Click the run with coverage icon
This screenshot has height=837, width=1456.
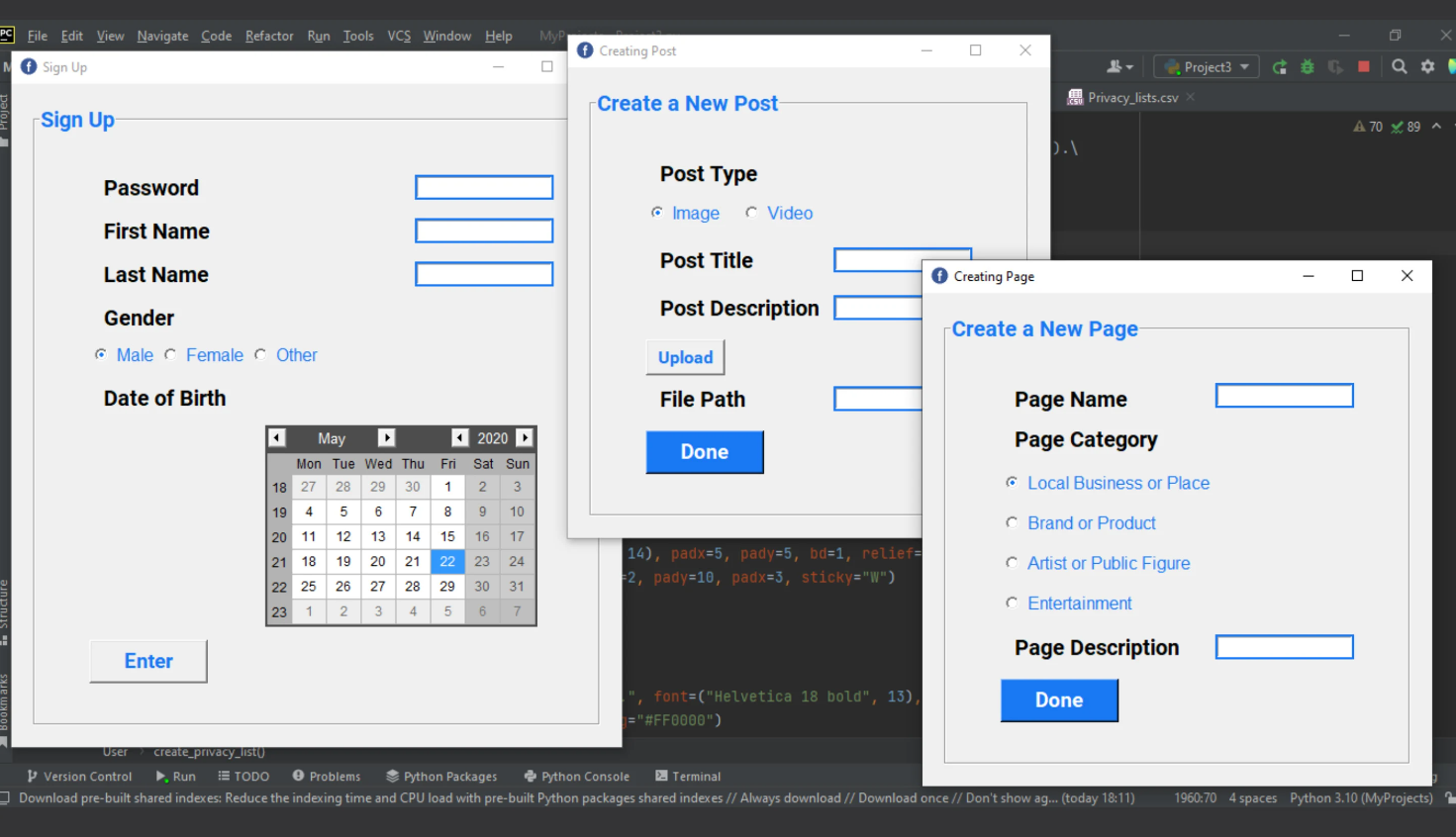click(x=1335, y=67)
